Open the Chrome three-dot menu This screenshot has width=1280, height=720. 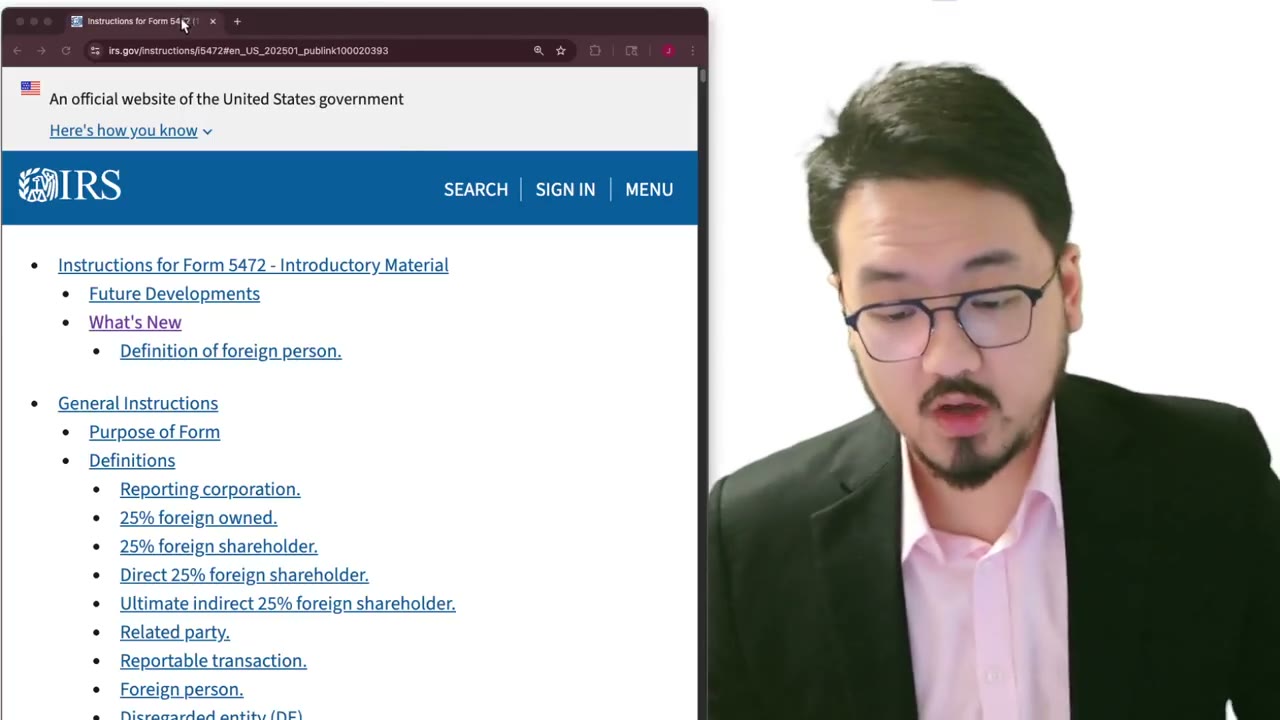click(x=692, y=50)
